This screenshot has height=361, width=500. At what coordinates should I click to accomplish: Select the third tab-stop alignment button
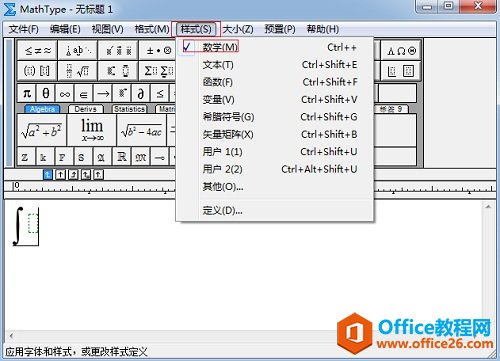click(73, 175)
